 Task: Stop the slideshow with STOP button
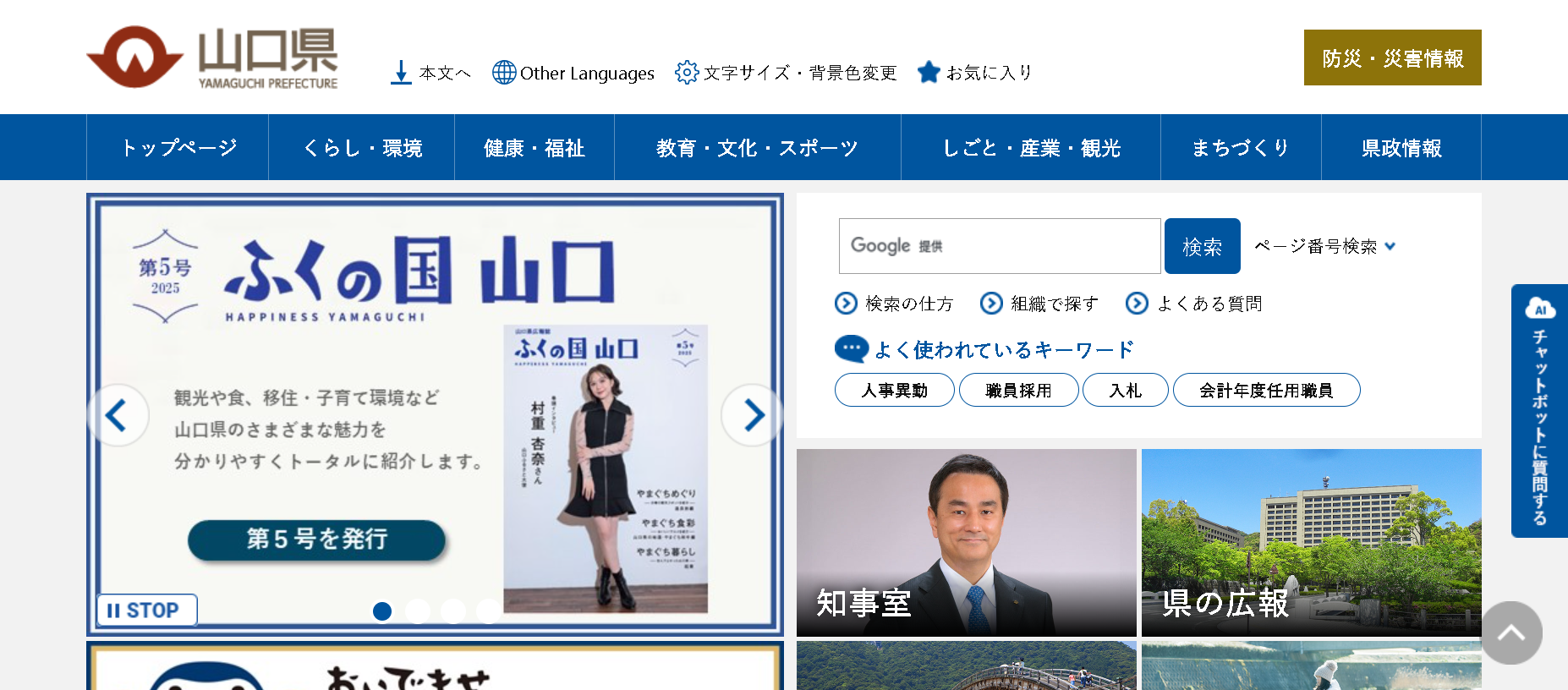point(147,610)
